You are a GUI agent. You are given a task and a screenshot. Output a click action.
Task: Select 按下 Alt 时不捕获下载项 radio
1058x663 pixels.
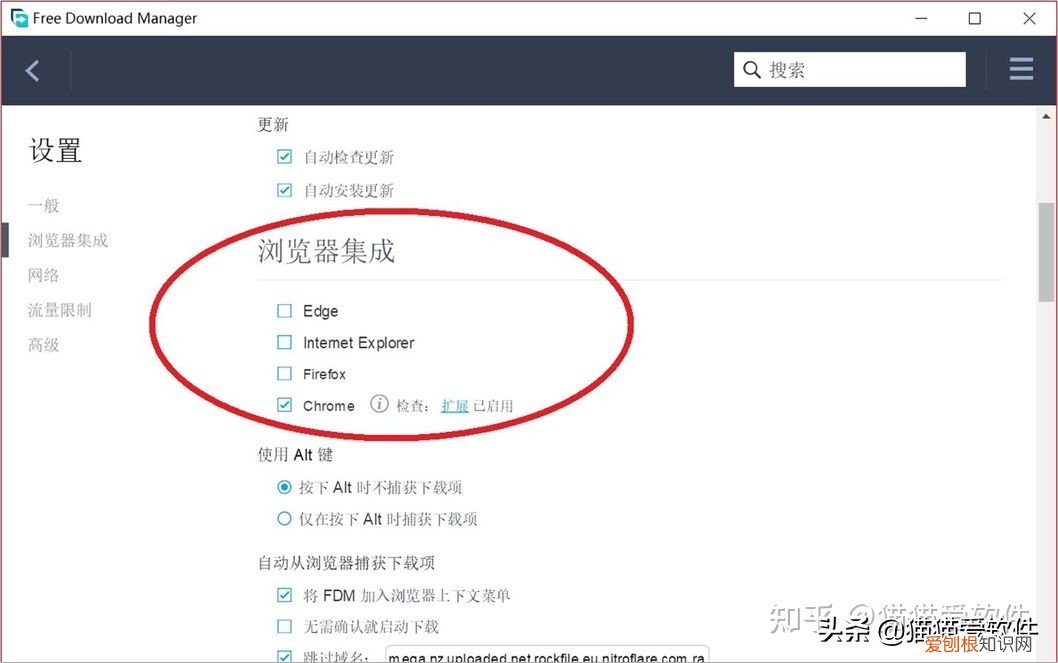tap(284, 487)
